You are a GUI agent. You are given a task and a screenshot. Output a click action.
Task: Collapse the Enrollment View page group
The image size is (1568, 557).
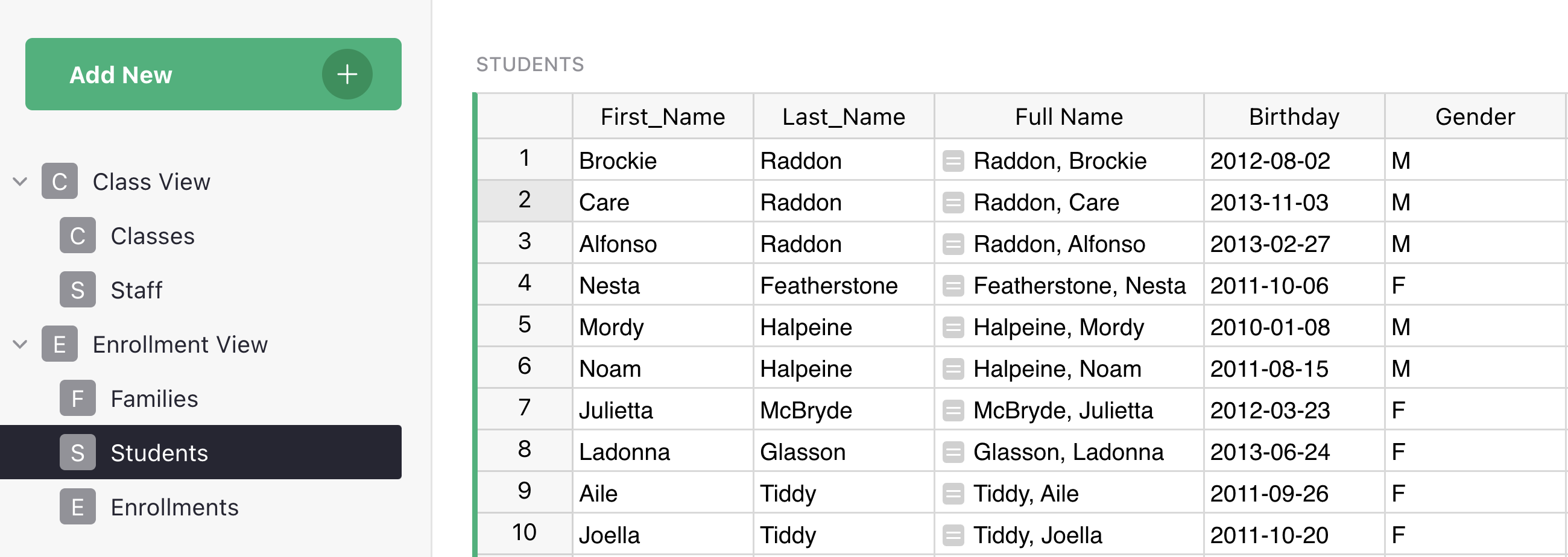(x=20, y=345)
